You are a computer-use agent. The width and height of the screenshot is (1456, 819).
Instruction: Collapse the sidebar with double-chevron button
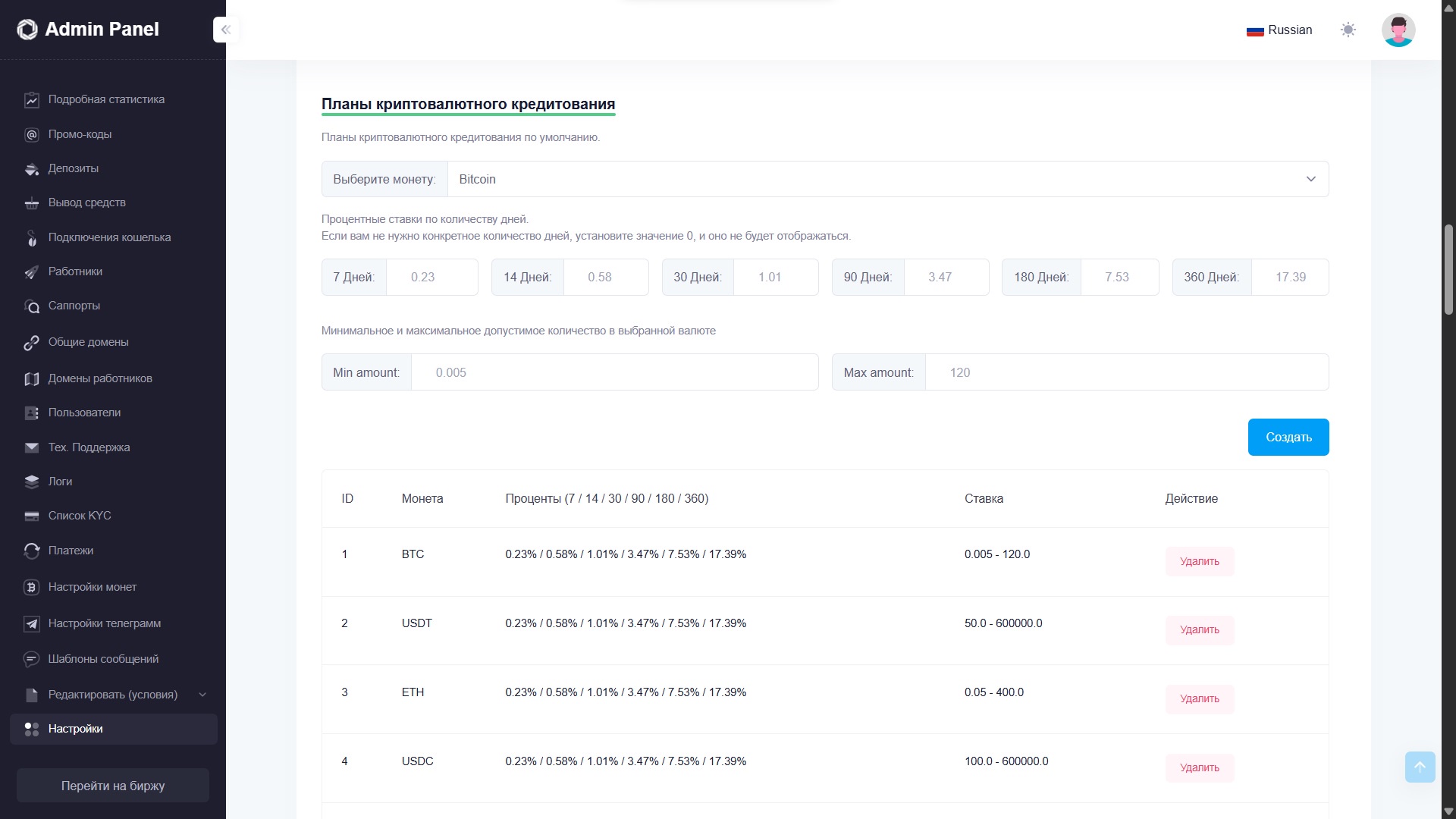225,30
